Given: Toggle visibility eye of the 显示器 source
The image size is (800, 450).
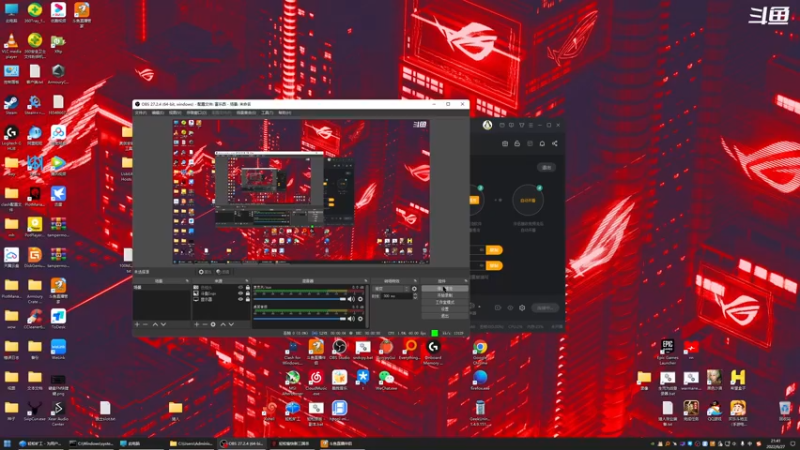Looking at the screenshot, I should pos(240,299).
